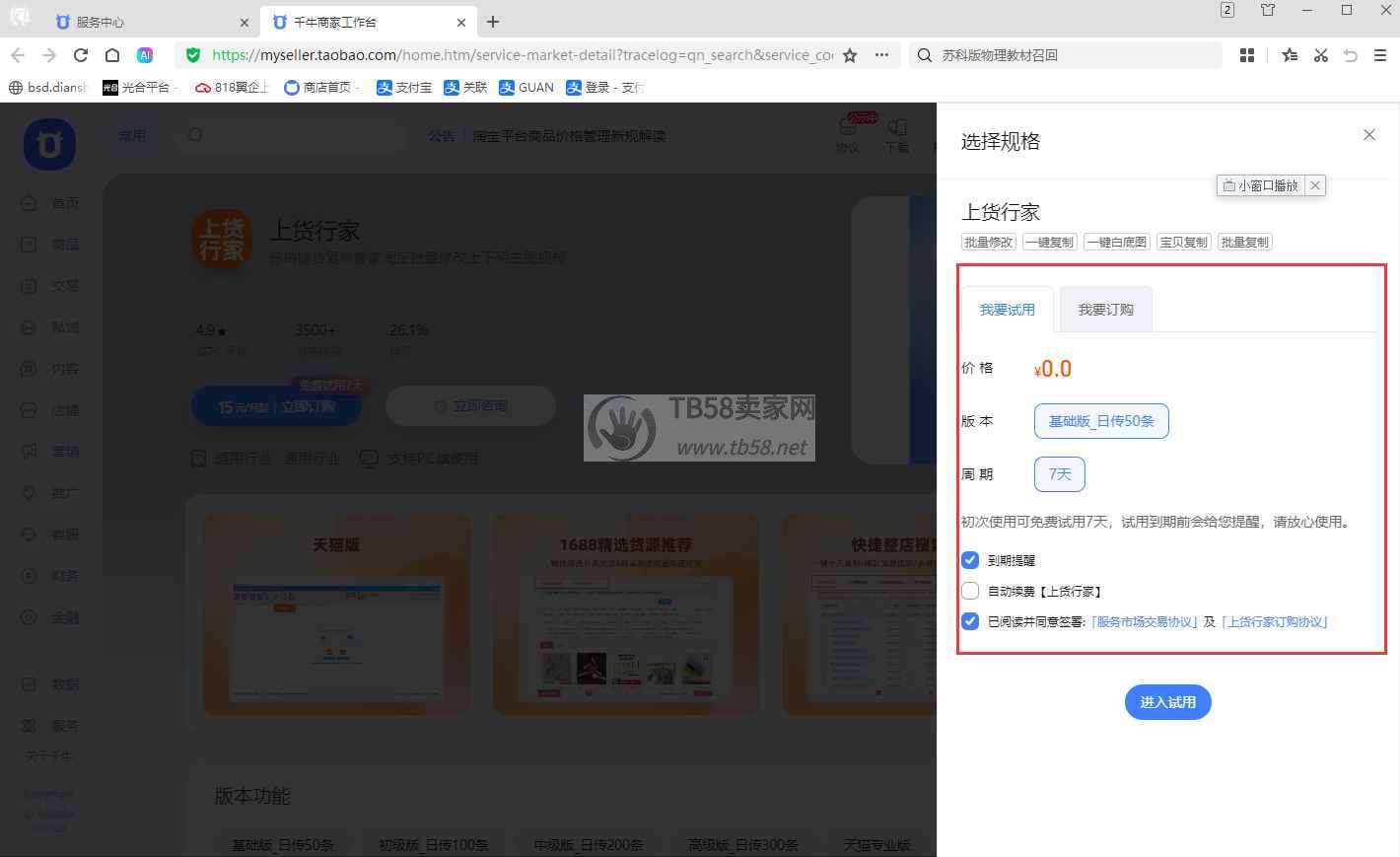The height and width of the screenshot is (857, 1400).
Task: Click the 进入试用 button
Action: point(1167,702)
